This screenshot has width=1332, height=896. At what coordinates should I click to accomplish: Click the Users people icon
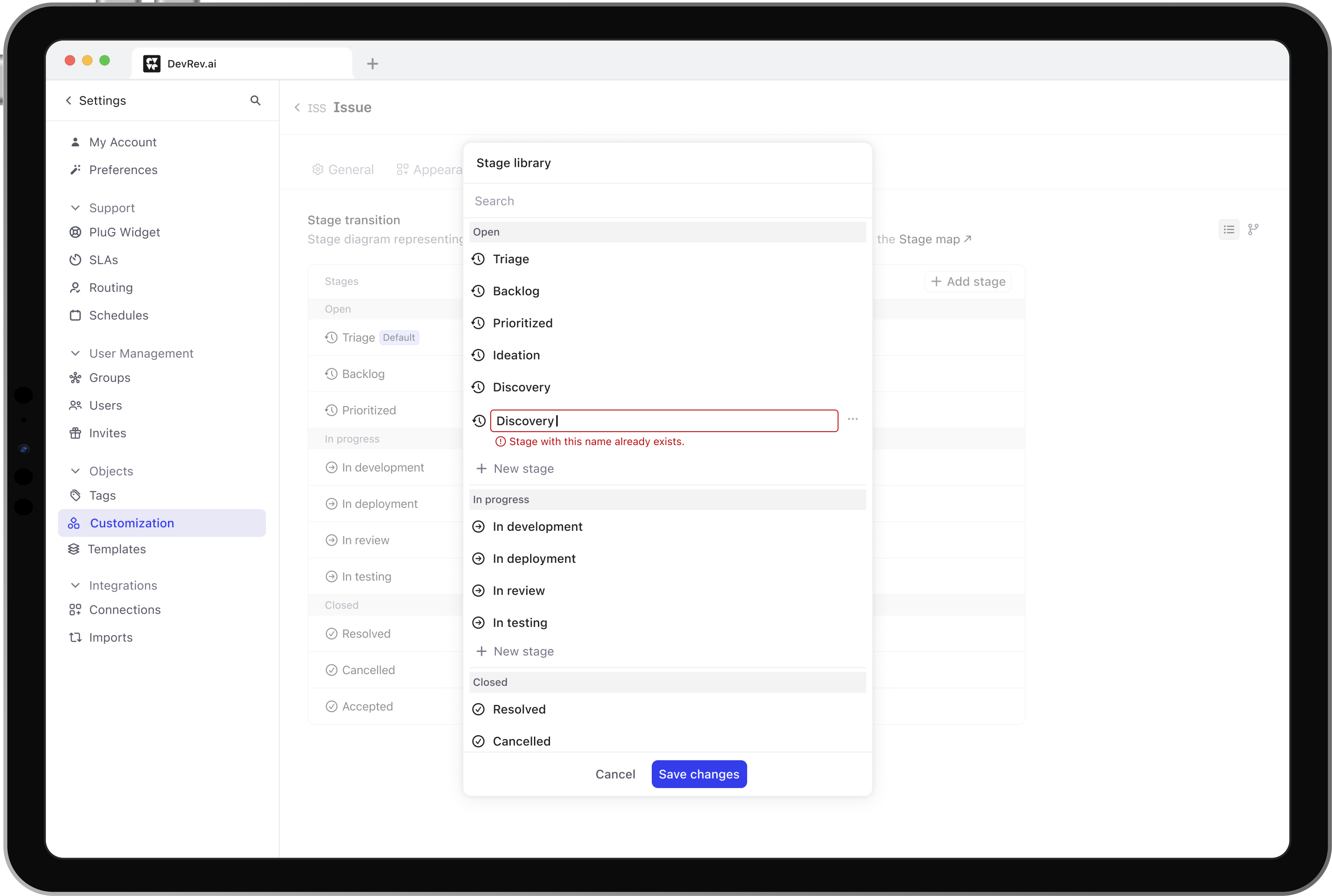[x=75, y=405]
